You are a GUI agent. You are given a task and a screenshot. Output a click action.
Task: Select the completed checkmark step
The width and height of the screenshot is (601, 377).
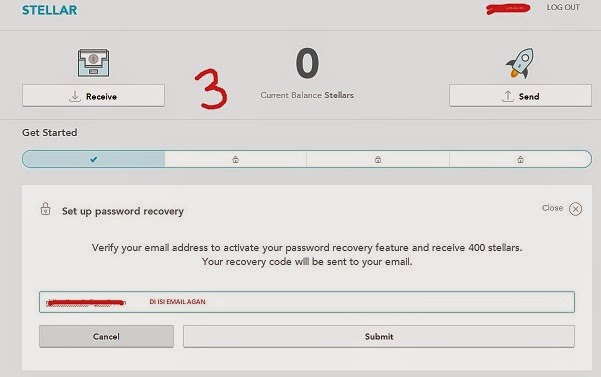pos(94,159)
